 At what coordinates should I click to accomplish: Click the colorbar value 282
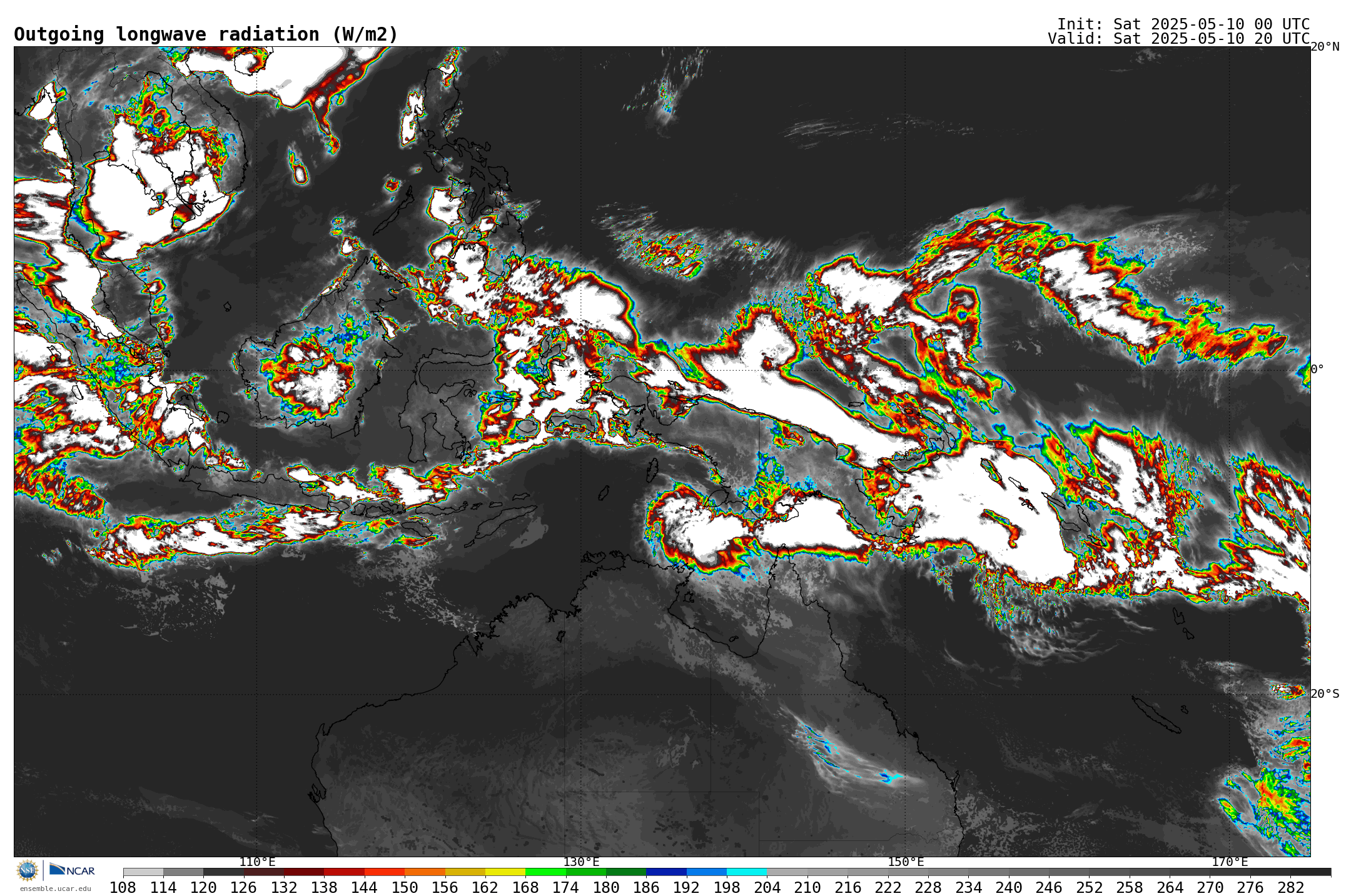coord(1291,888)
